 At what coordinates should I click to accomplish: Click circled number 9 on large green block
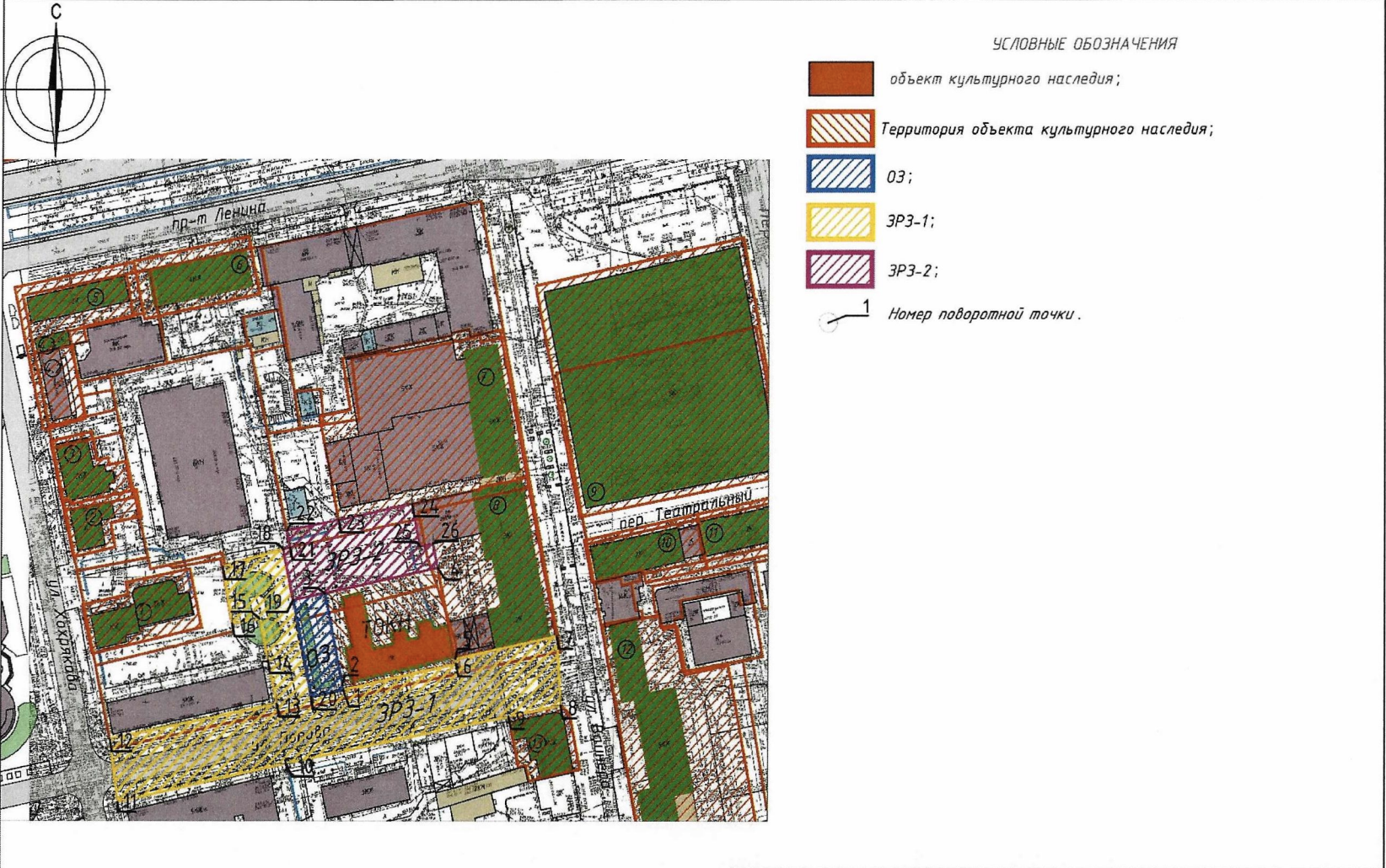click(x=596, y=491)
